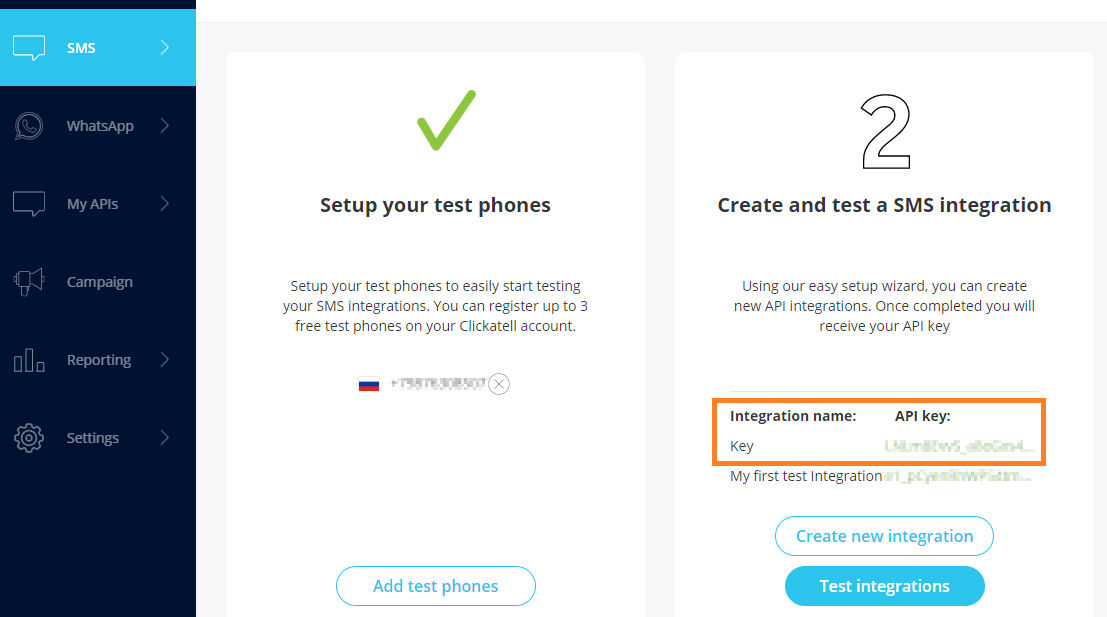Screen dimensions: 1107x617
Task: Click Create new integration button
Action: (x=884, y=536)
